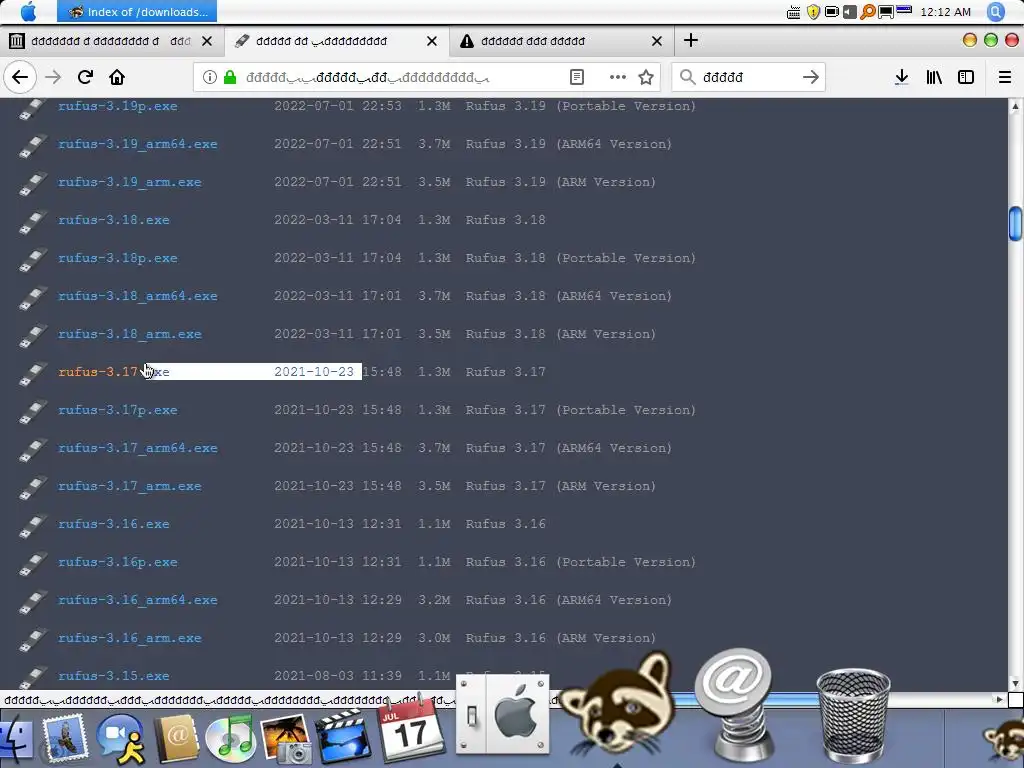
Task: Download rufus-3.17.exe
Action: (114, 372)
